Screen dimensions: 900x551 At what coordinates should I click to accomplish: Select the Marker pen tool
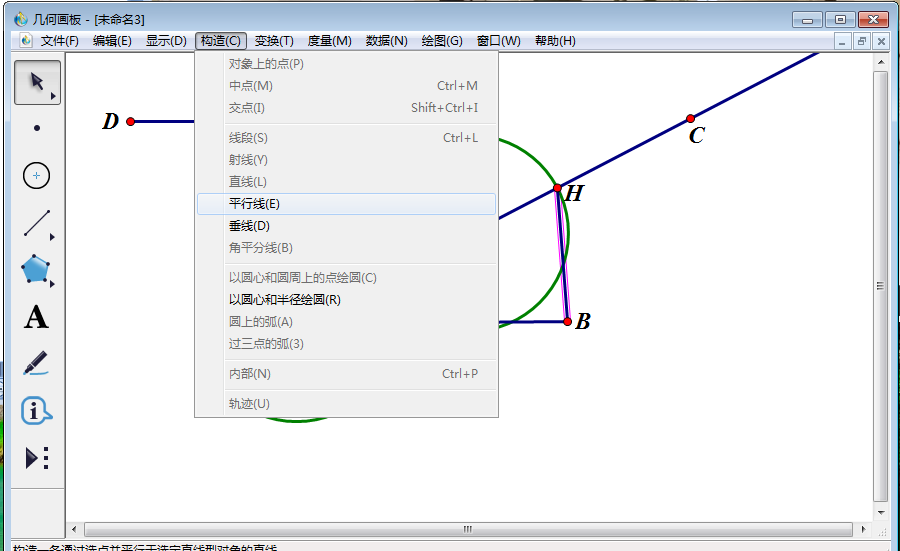36,363
